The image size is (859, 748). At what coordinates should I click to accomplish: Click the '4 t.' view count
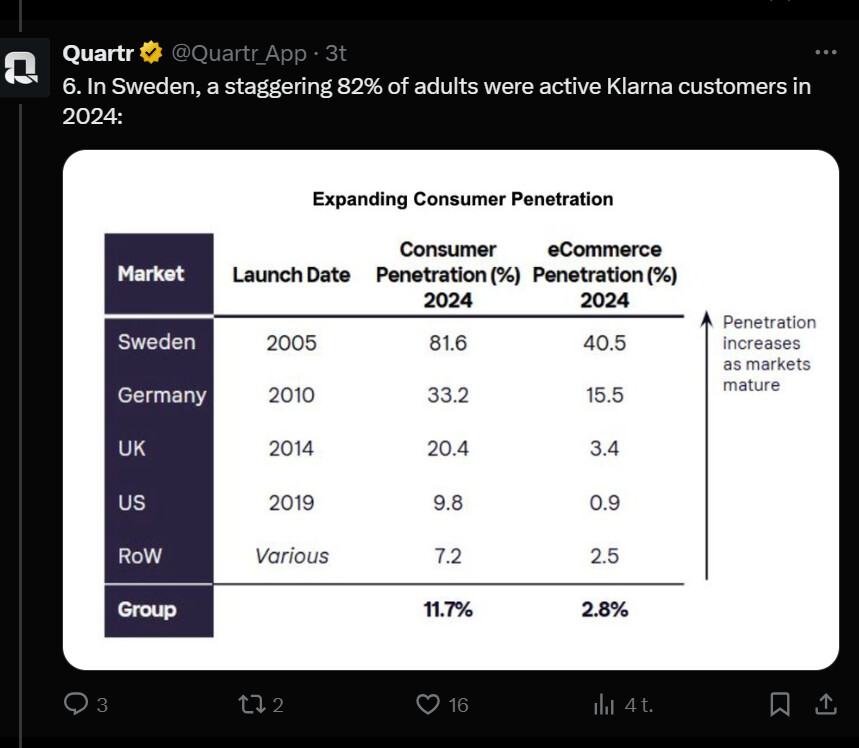click(x=639, y=705)
